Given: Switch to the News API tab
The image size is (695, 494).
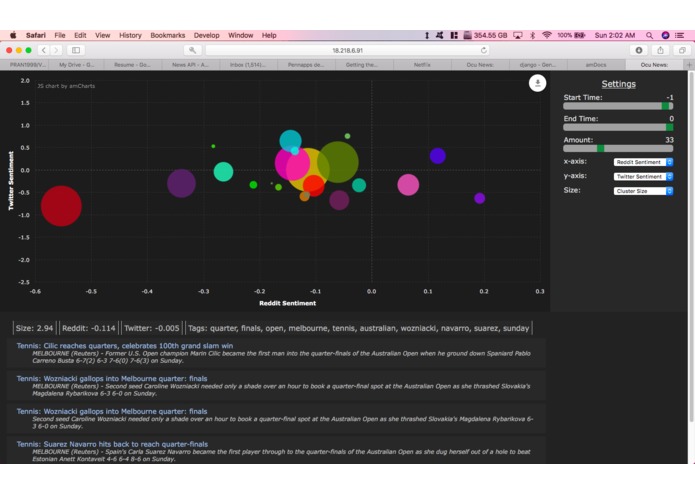Looking at the screenshot, I should coord(191,65).
